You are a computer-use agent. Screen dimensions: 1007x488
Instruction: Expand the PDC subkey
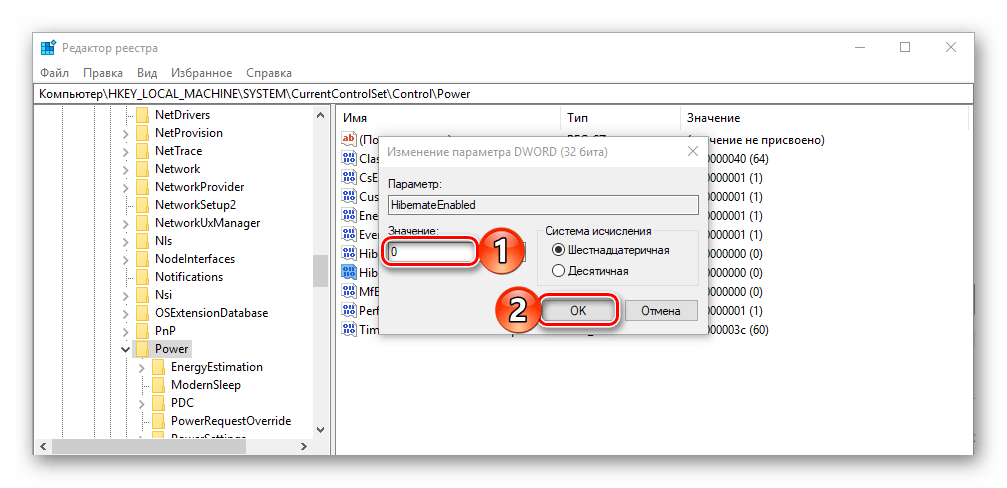pyautogui.click(x=141, y=403)
